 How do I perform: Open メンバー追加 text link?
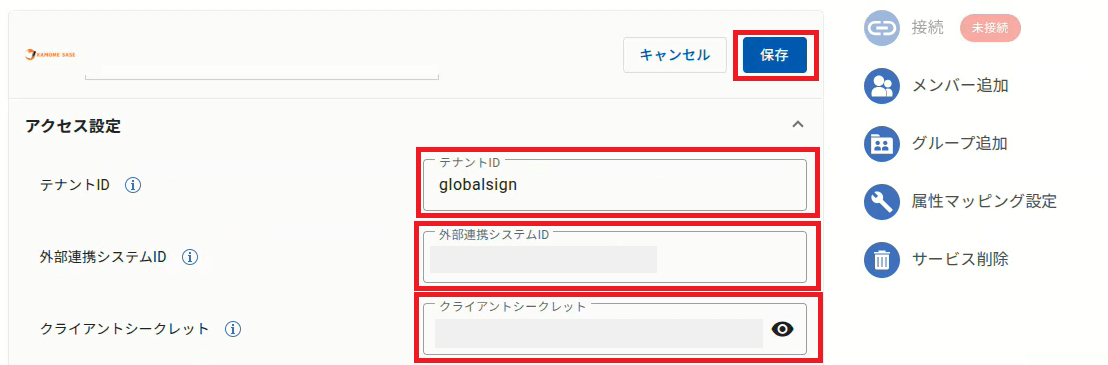point(960,86)
